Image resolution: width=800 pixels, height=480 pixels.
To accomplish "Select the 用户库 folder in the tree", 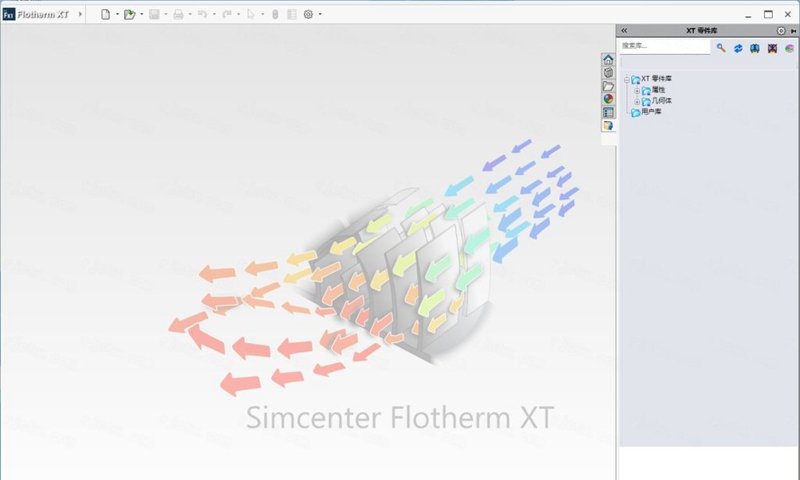I will tap(651, 112).
